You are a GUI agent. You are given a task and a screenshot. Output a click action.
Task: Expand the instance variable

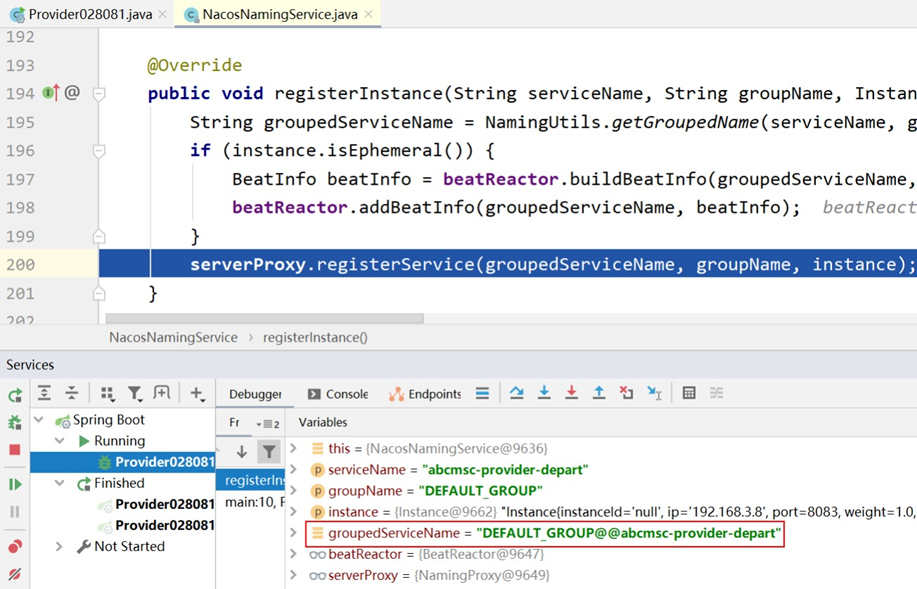[294, 512]
